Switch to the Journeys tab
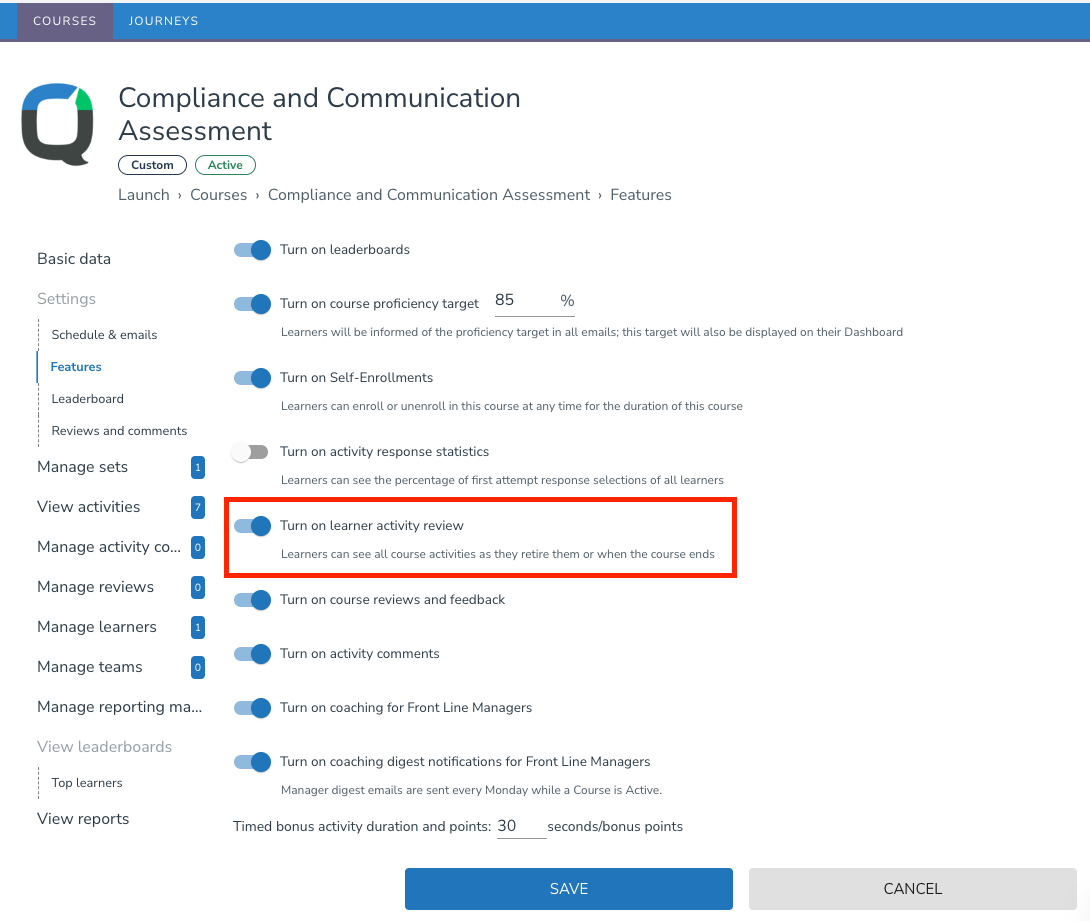The image size is (1090, 921). tap(163, 21)
